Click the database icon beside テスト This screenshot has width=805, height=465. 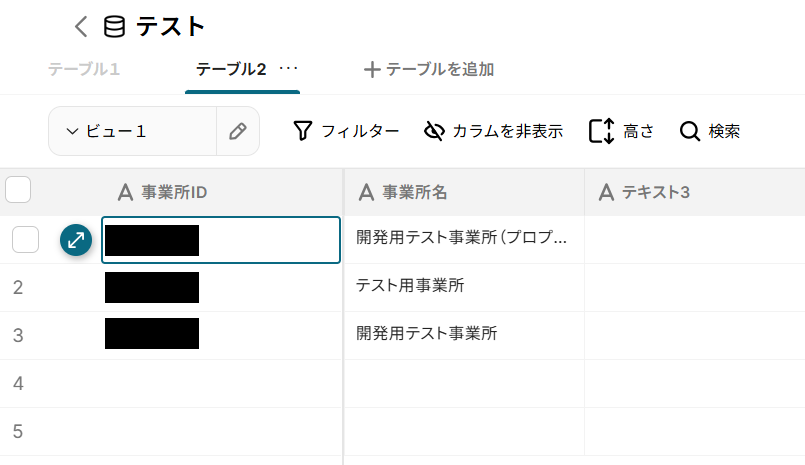[114, 27]
